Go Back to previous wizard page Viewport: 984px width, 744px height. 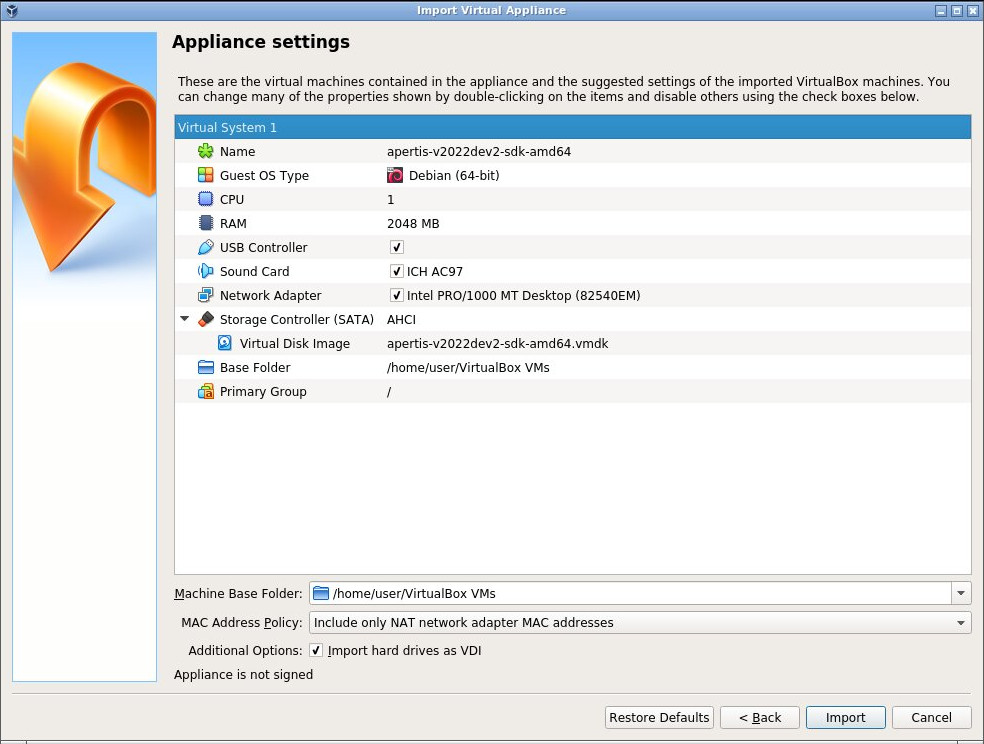(x=760, y=717)
